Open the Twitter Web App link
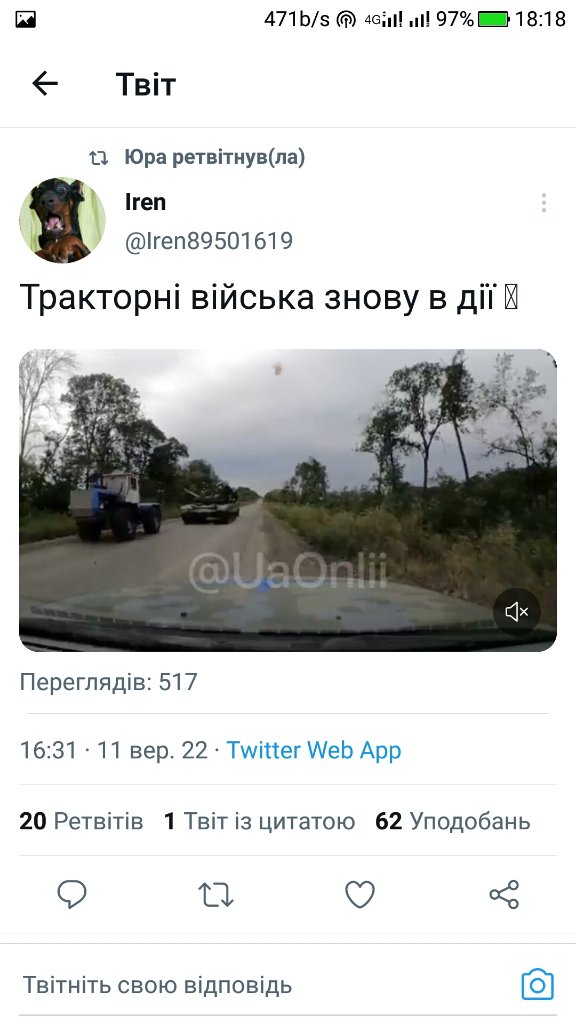This screenshot has height=1024, width=576. coord(313,750)
